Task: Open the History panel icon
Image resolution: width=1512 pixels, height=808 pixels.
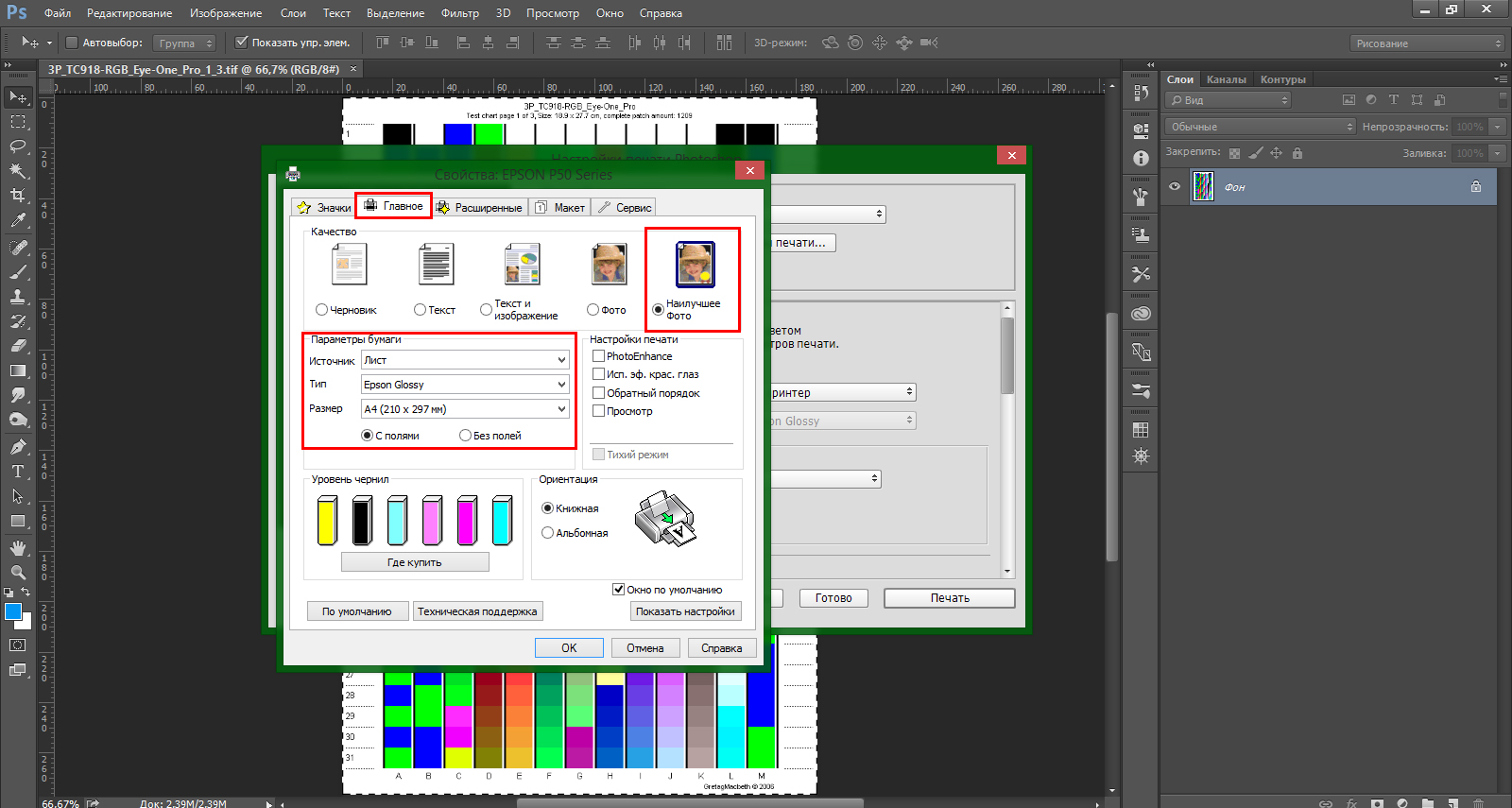Action: click(1142, 93)
